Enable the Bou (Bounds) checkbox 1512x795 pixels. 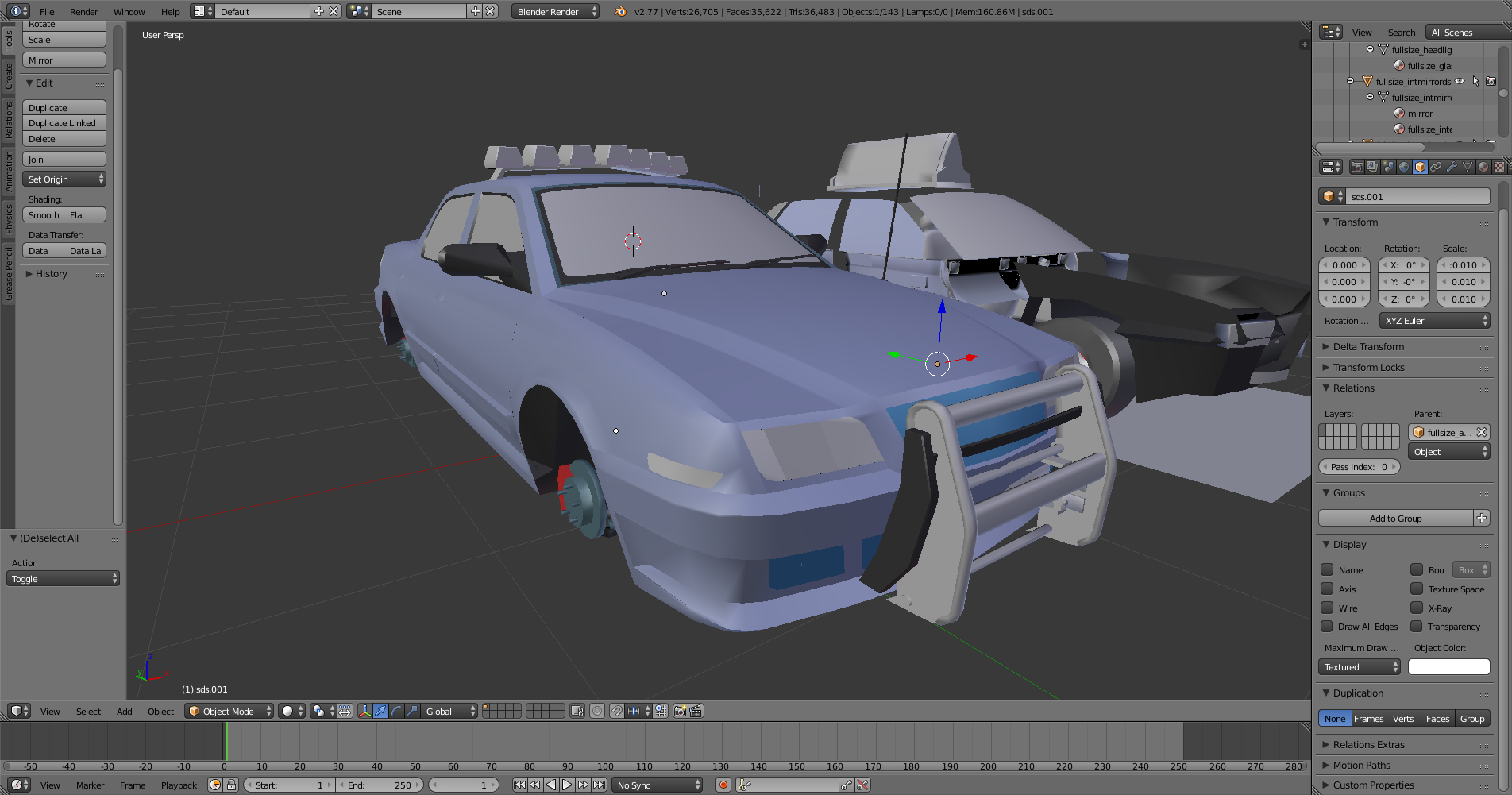(x=1417, y=569)
